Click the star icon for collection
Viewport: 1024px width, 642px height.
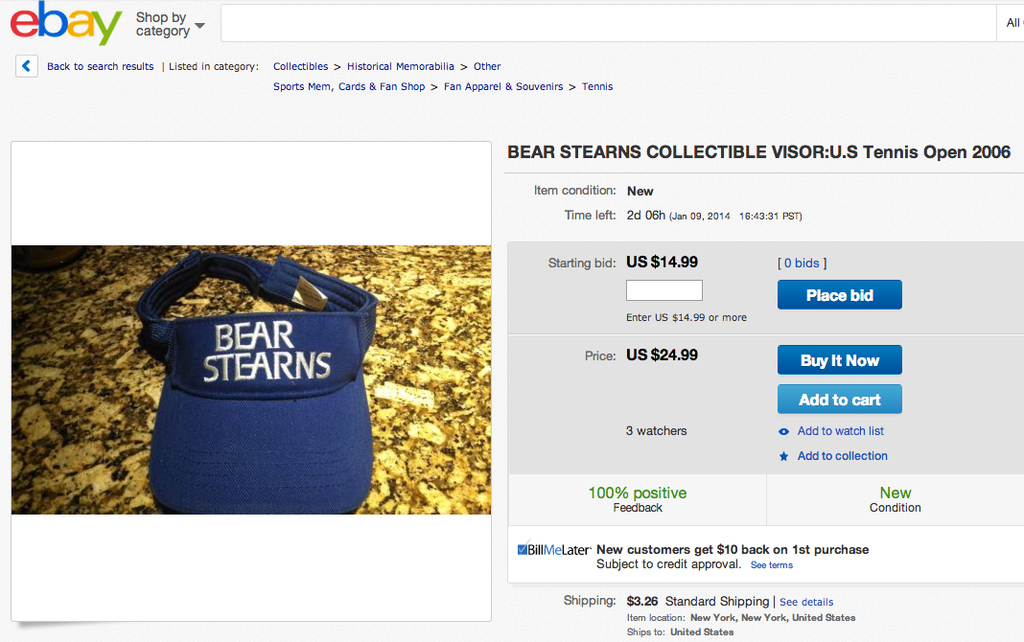click(x=784, y=457)
